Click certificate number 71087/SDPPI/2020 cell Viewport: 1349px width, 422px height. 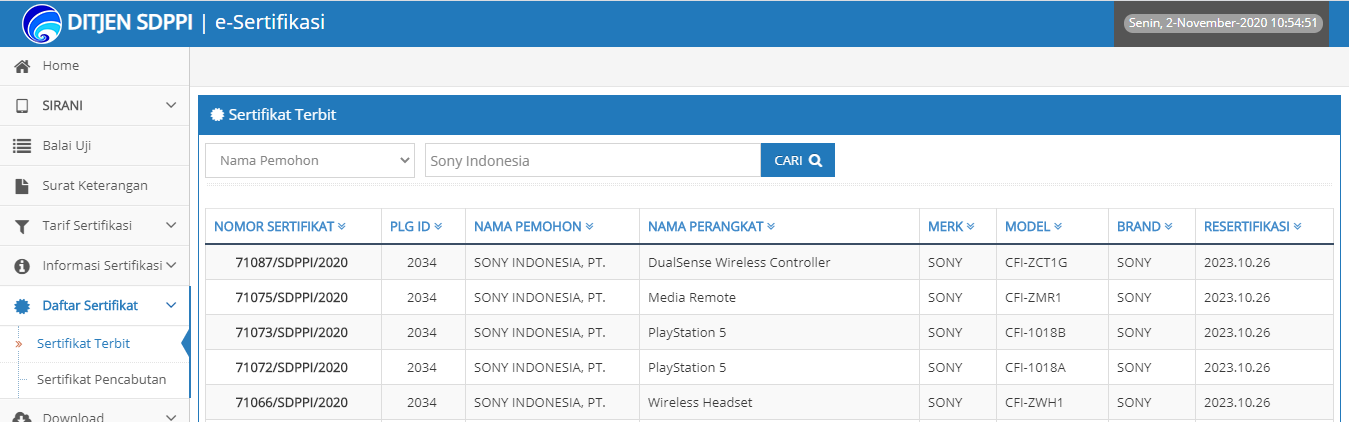(291, 263)
